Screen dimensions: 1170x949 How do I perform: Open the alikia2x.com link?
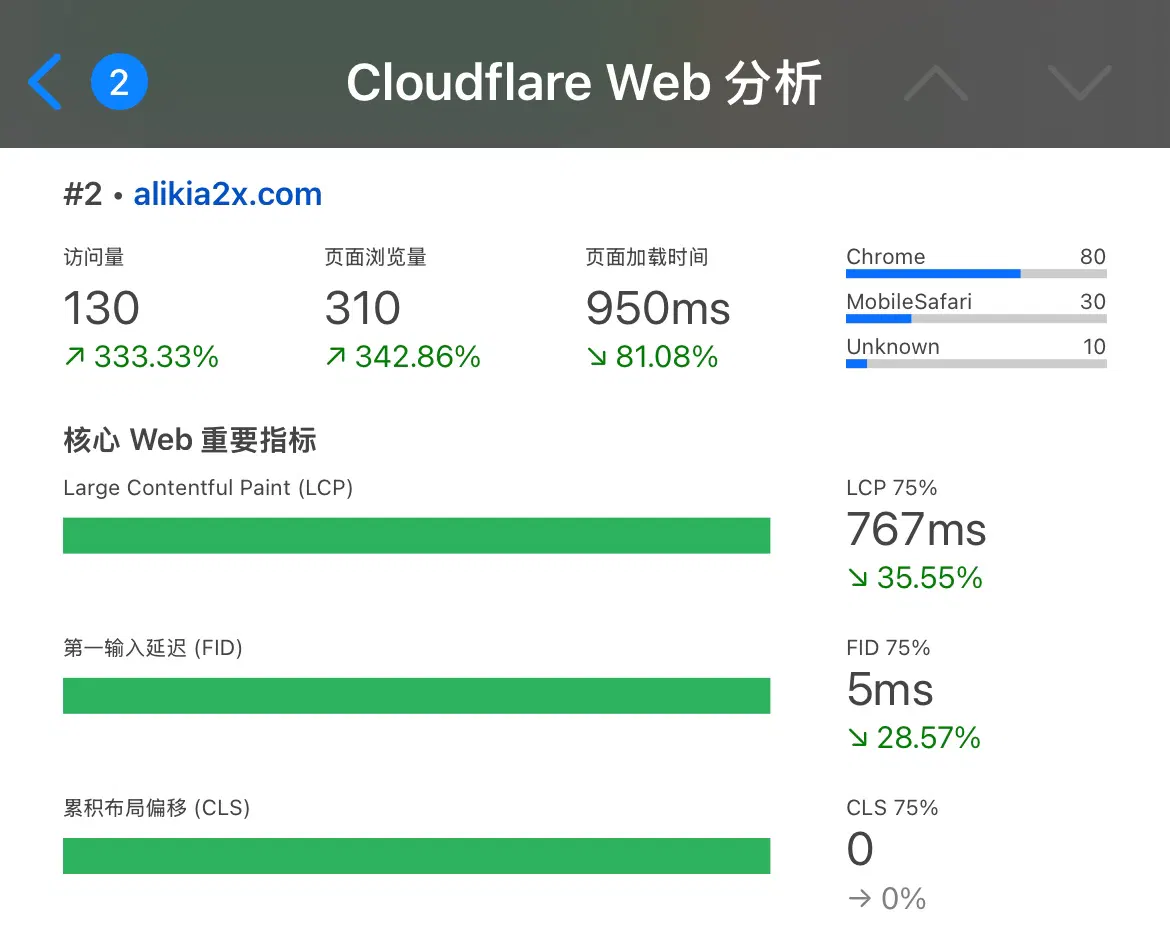pyautogui.click(x=227, y=194)
